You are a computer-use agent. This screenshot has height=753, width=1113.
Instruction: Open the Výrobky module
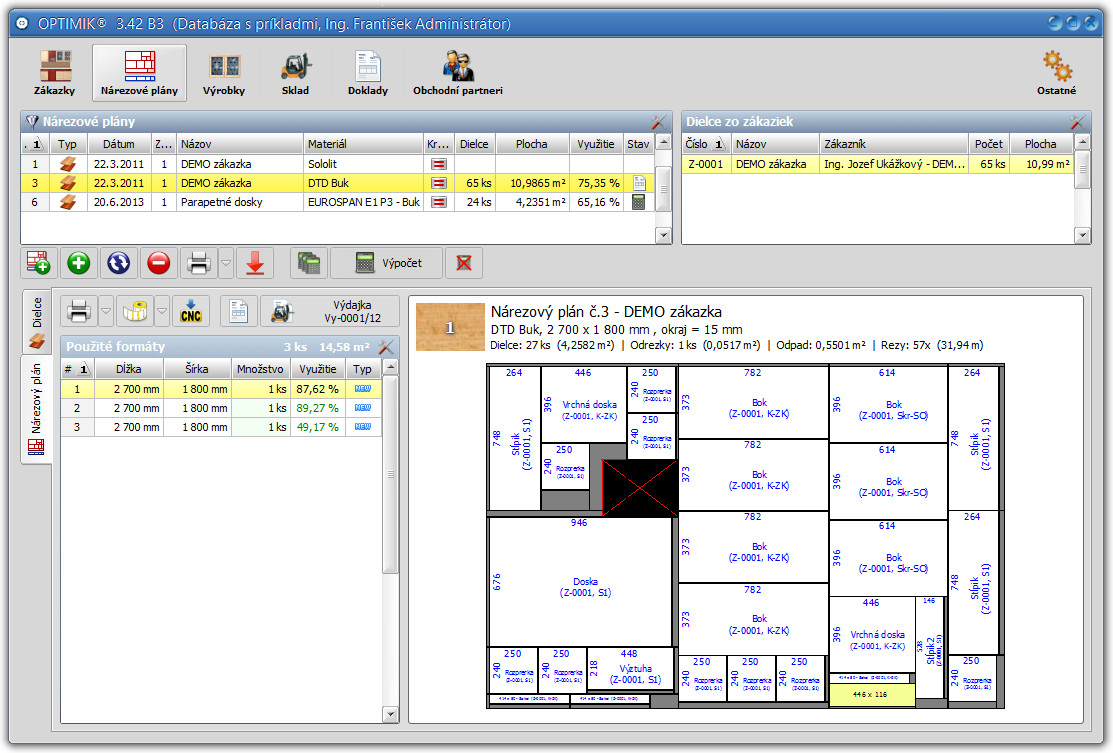click(x=224, y=73)
